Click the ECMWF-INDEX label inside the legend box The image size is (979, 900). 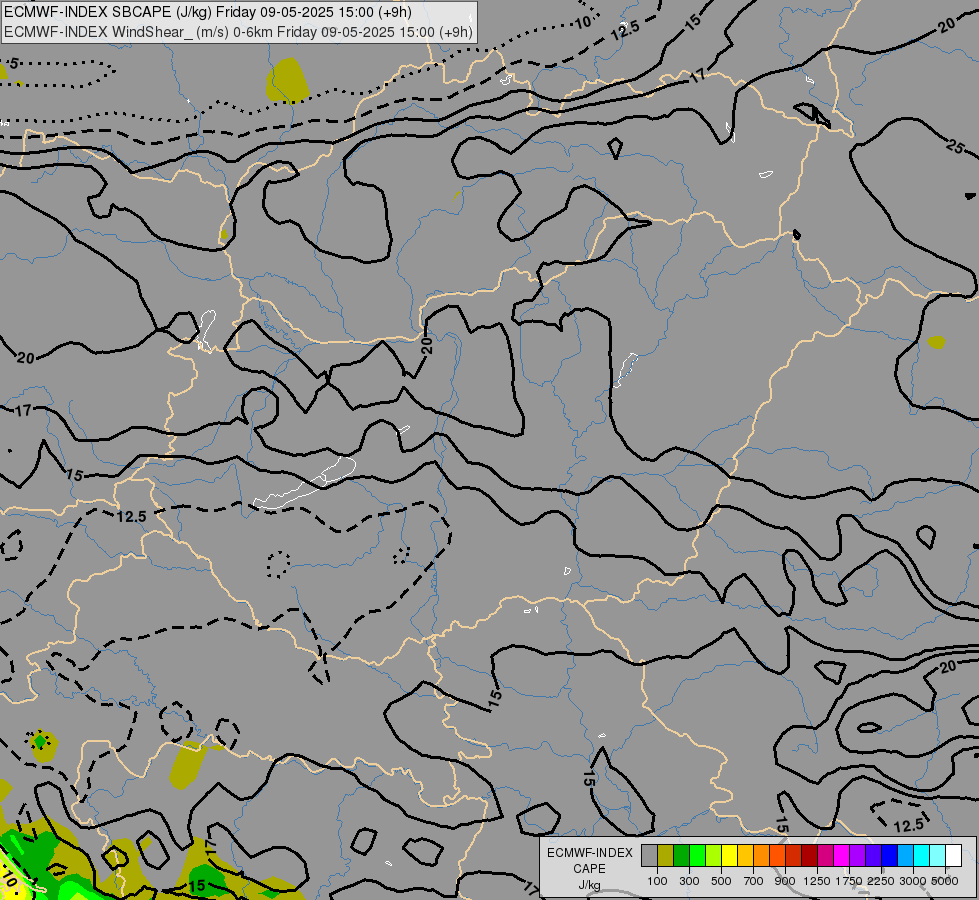tap(589, 853)
